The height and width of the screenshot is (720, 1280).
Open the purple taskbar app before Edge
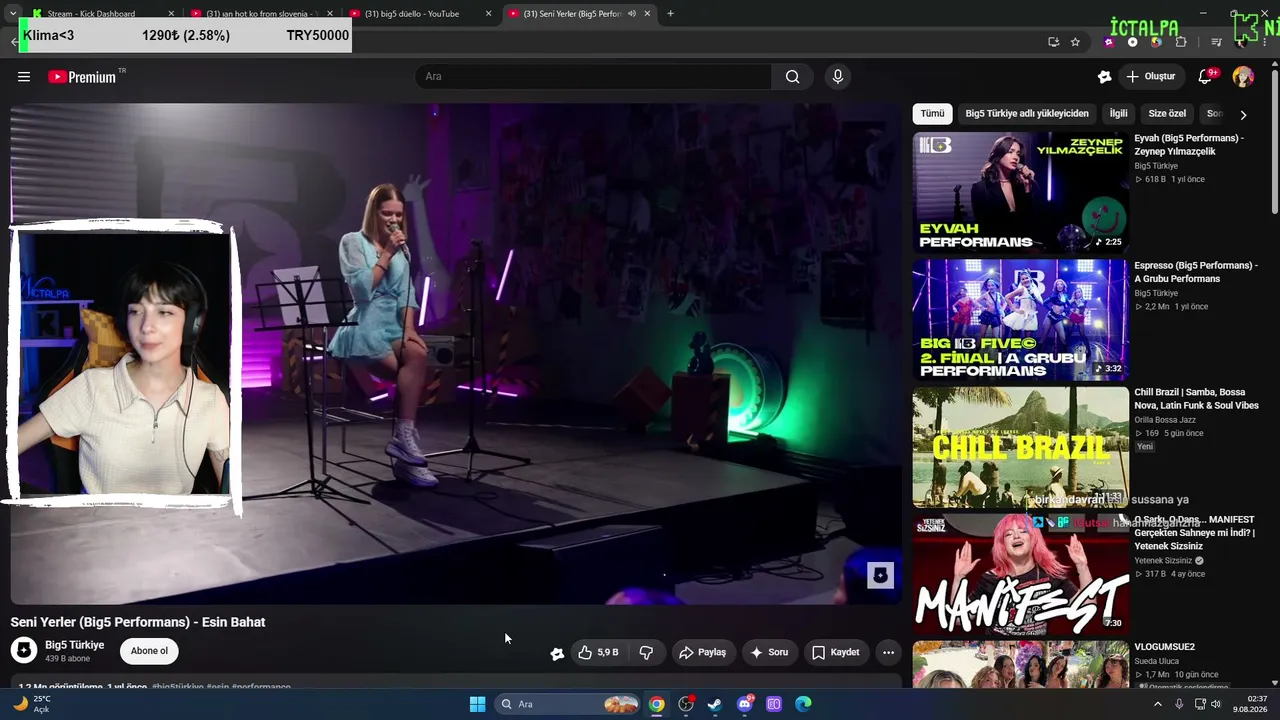pos(774,704)
